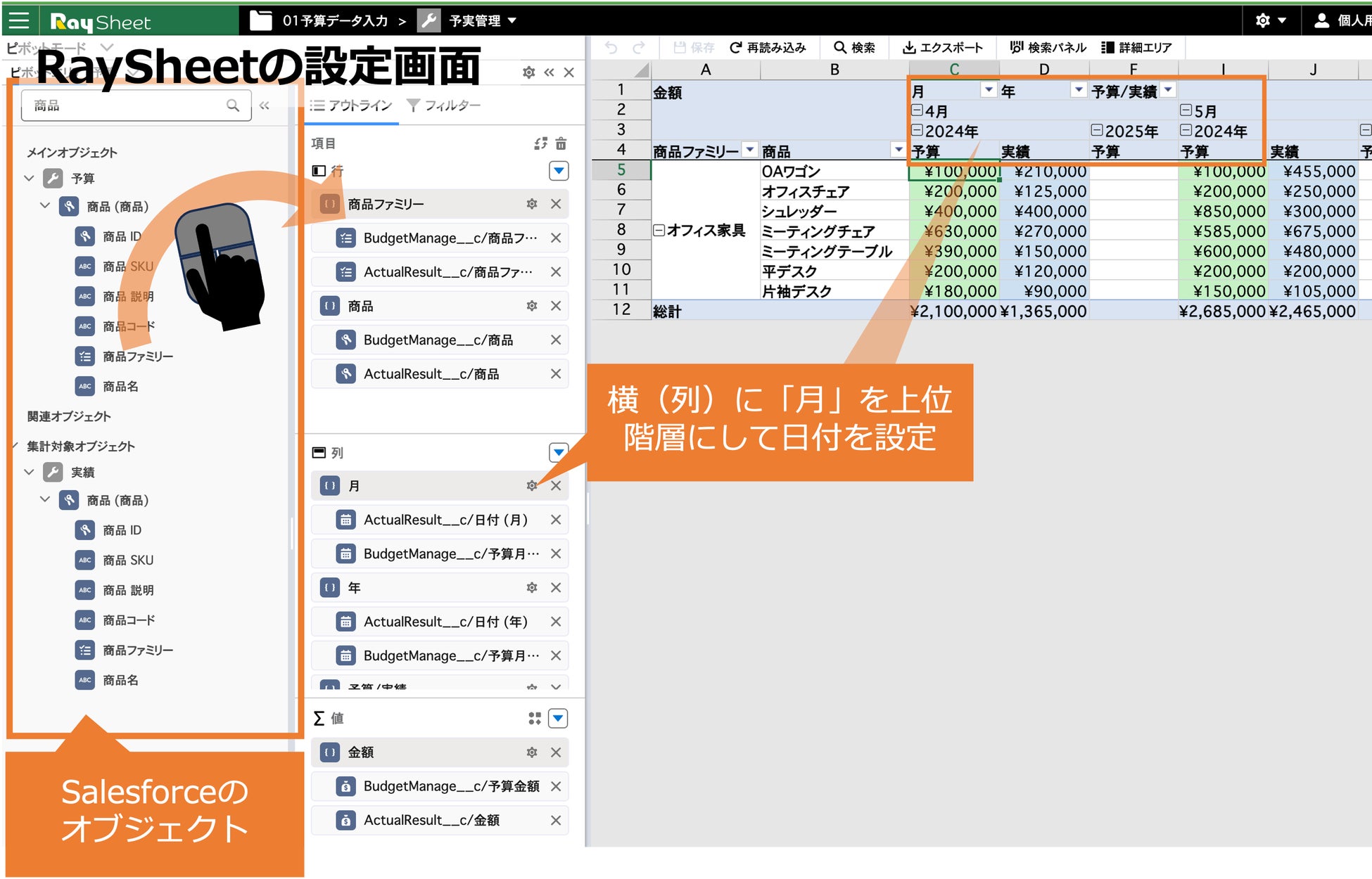1372x879 pixels.
Task: Select the アウトライン tab
Action: click(351, 105)
